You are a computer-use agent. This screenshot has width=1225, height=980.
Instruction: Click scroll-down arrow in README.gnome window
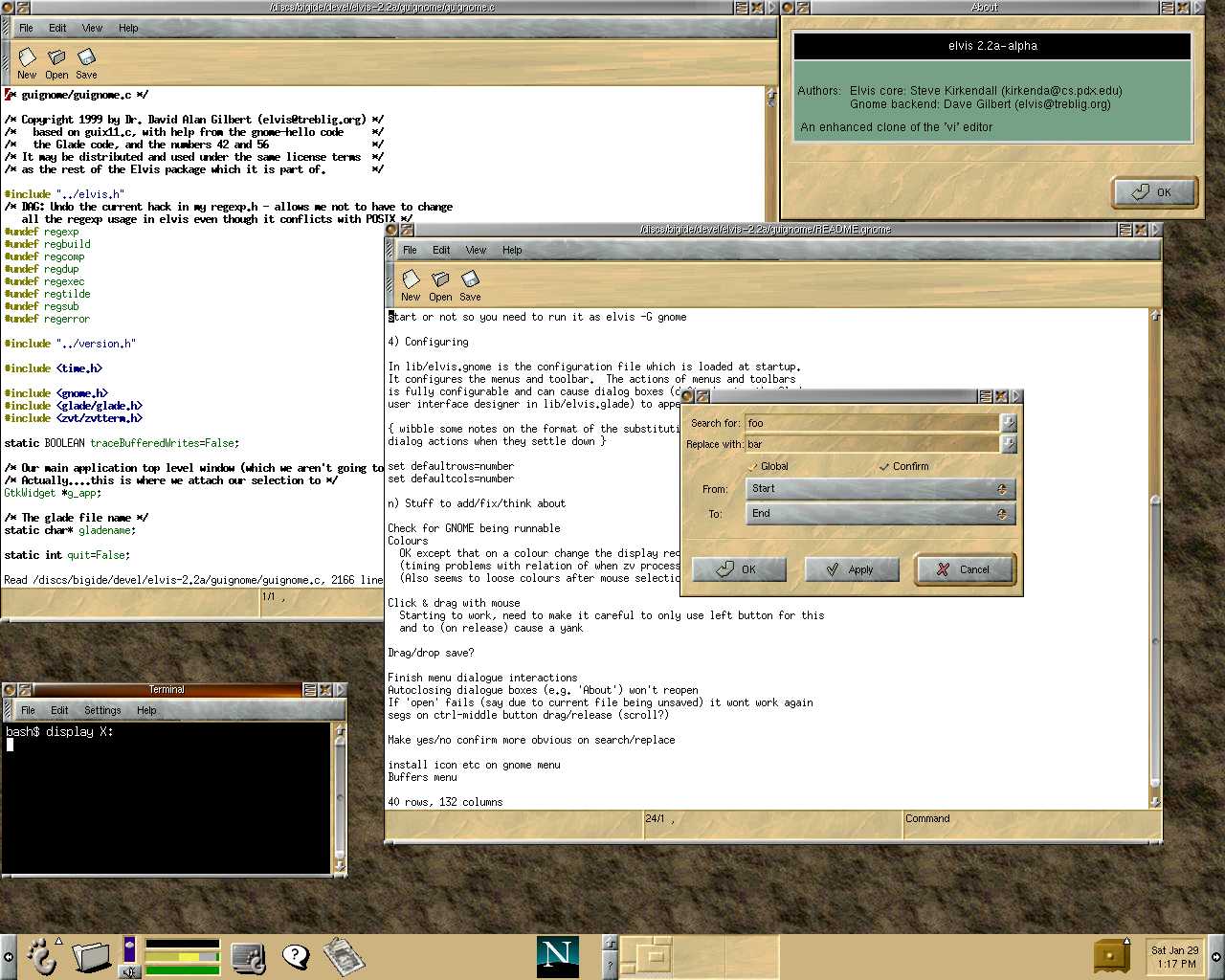coord(1155,802)
